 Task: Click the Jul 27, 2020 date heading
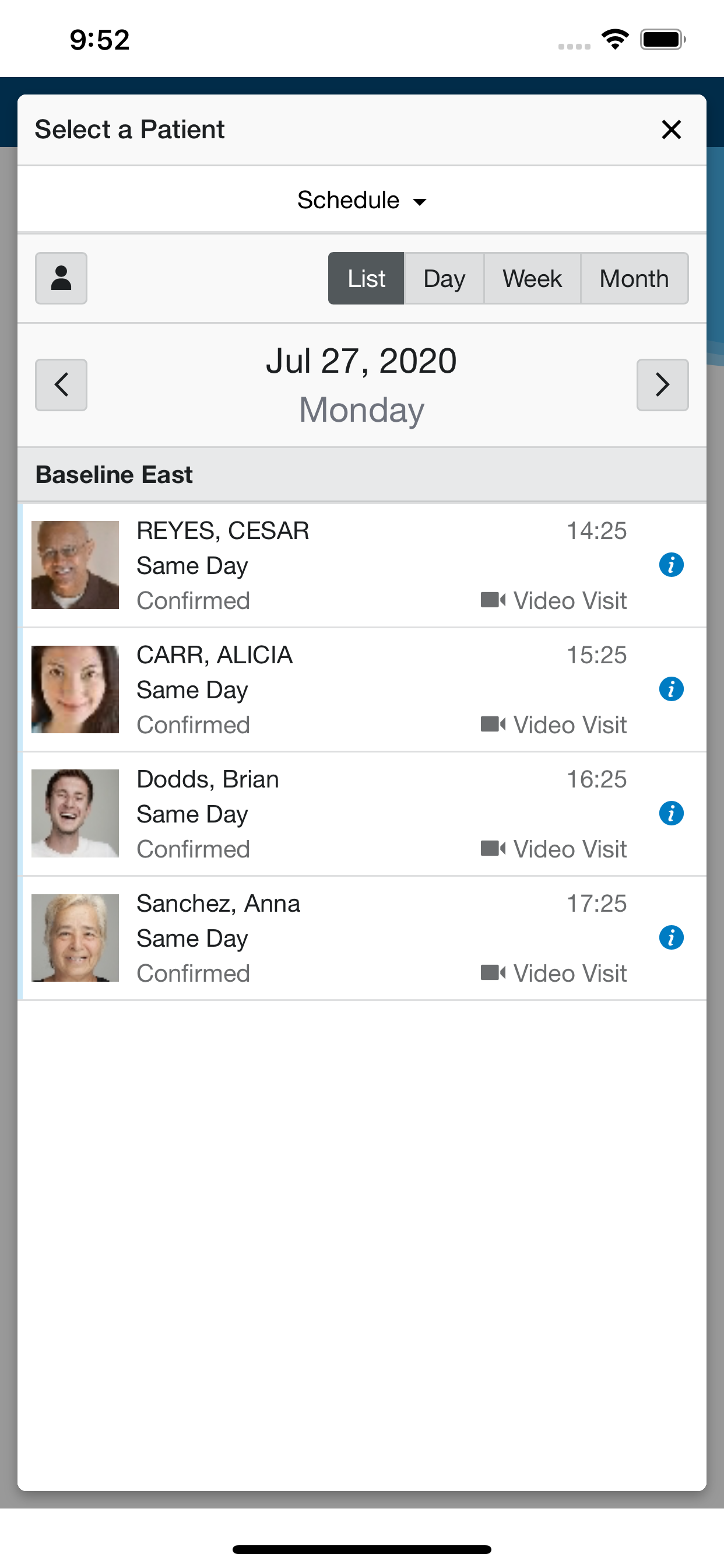click(361, 361)
